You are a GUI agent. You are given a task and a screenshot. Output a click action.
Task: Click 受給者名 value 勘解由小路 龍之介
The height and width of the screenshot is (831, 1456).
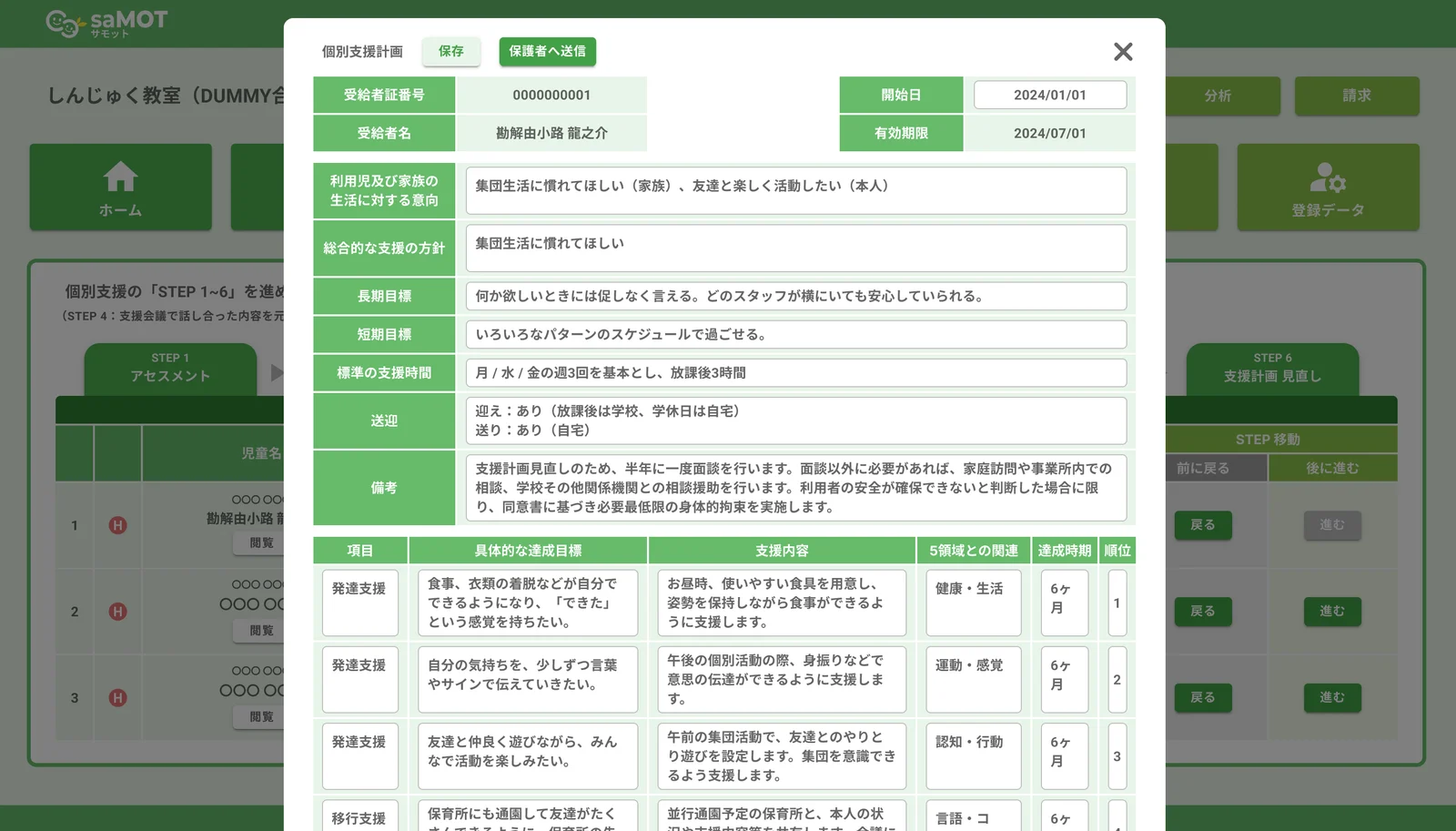(x=551, y=133)
